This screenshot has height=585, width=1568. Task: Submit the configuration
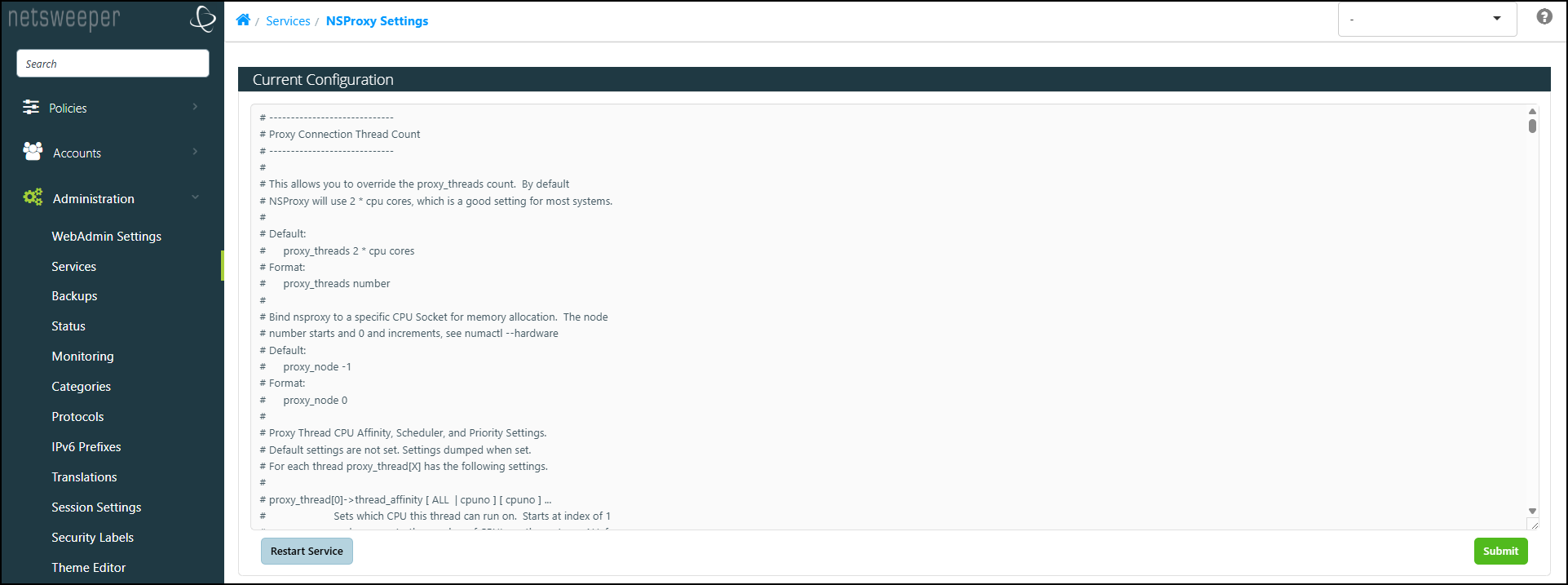point(1500,551)
